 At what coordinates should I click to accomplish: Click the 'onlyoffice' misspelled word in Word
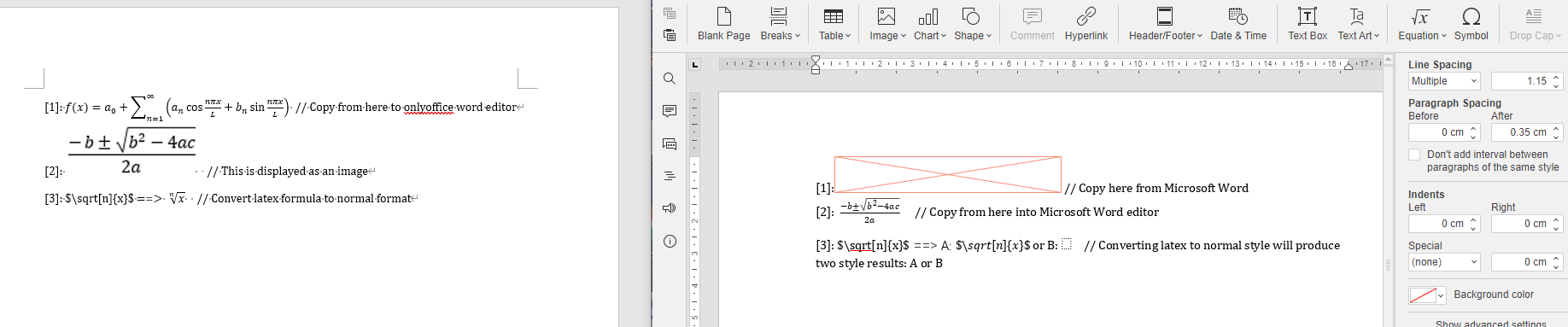coord(429,108)
